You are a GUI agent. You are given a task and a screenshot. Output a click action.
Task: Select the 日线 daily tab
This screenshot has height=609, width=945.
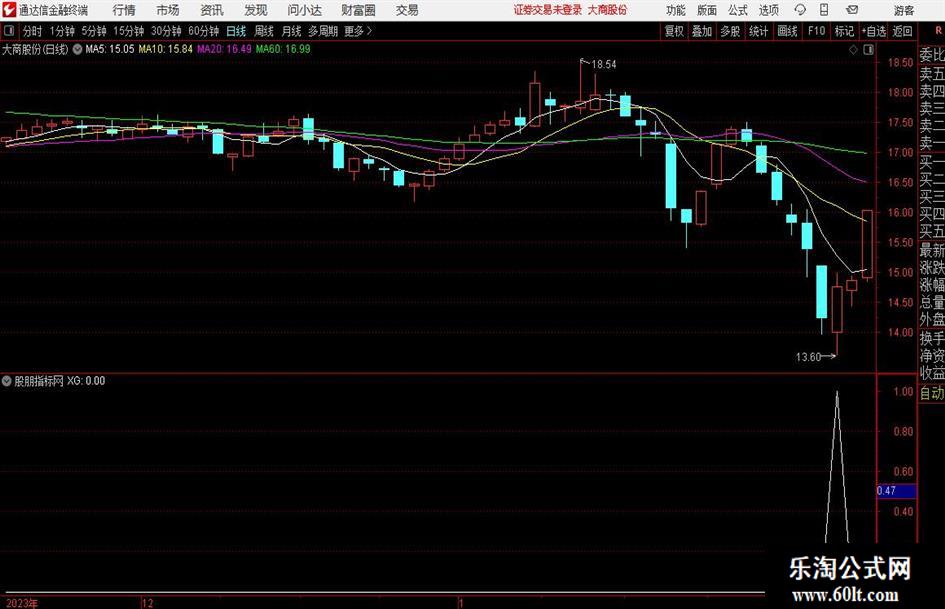click(x=236, y=31)
